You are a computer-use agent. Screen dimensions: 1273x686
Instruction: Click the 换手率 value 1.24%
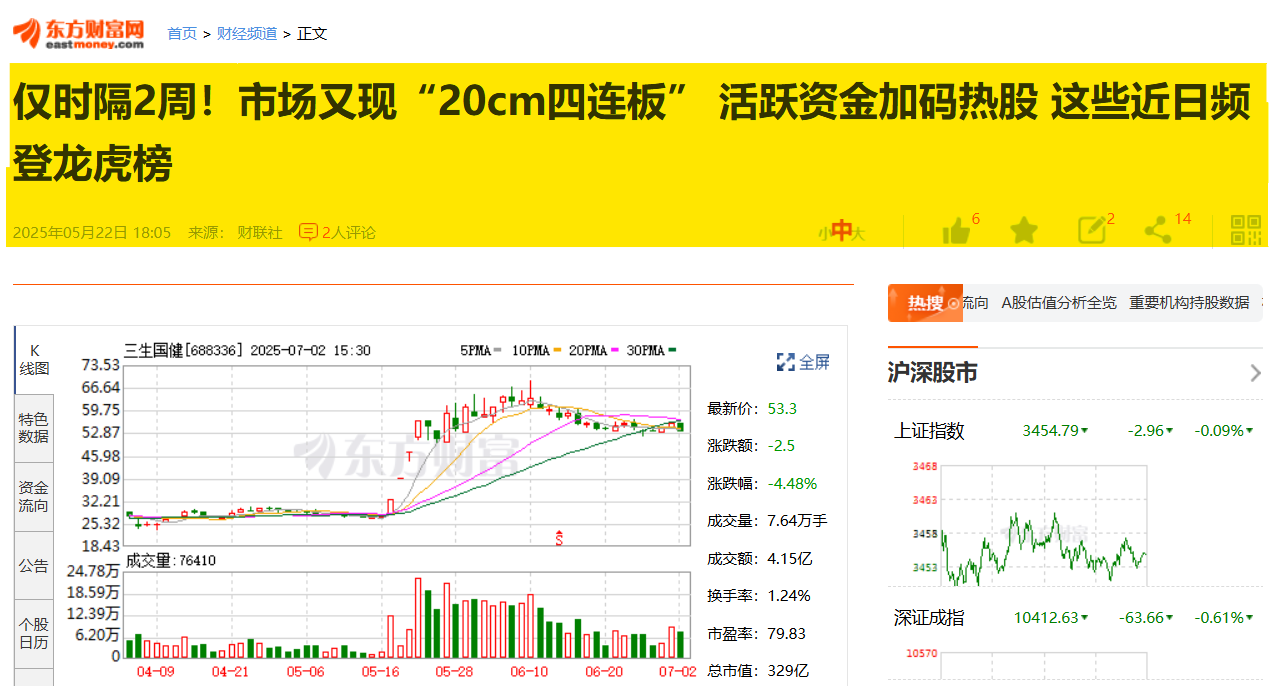789,596
